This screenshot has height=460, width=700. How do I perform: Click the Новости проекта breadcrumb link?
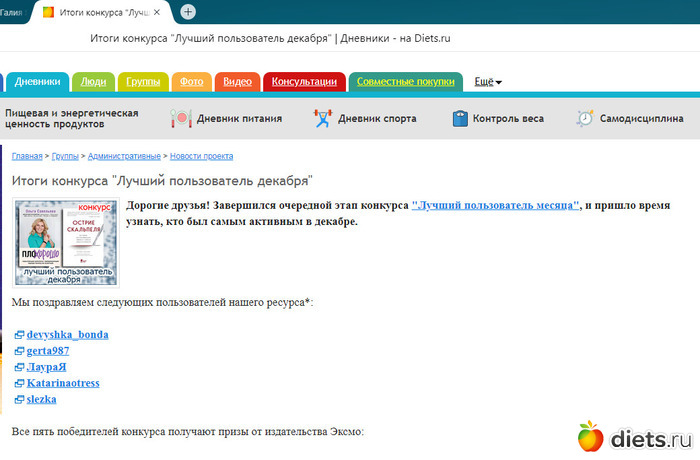pos(201,157)
